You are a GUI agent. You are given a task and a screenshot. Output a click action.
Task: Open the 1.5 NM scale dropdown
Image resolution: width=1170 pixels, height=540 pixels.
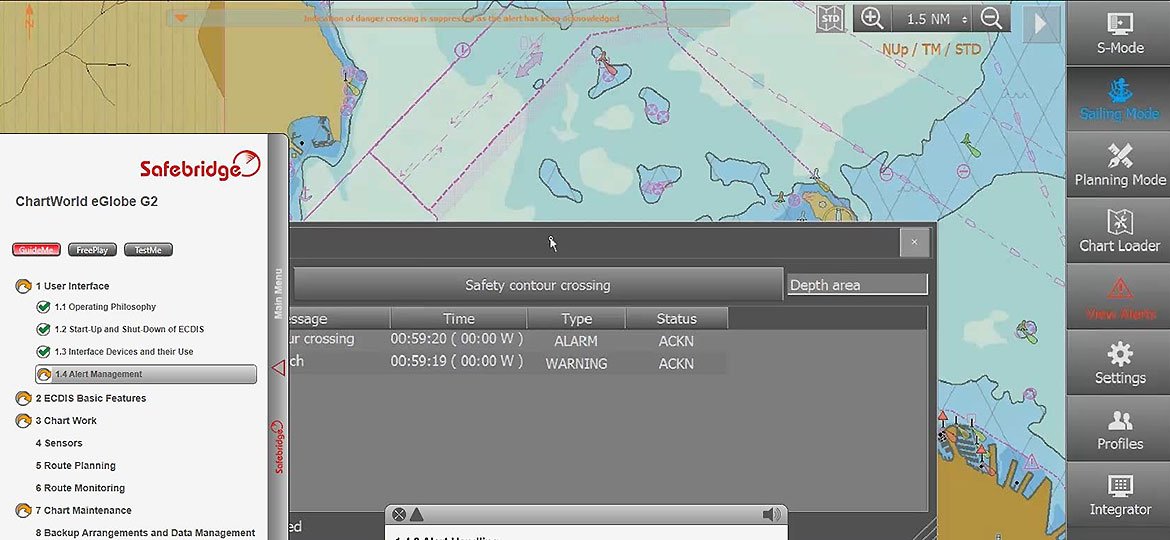[936, 19]
